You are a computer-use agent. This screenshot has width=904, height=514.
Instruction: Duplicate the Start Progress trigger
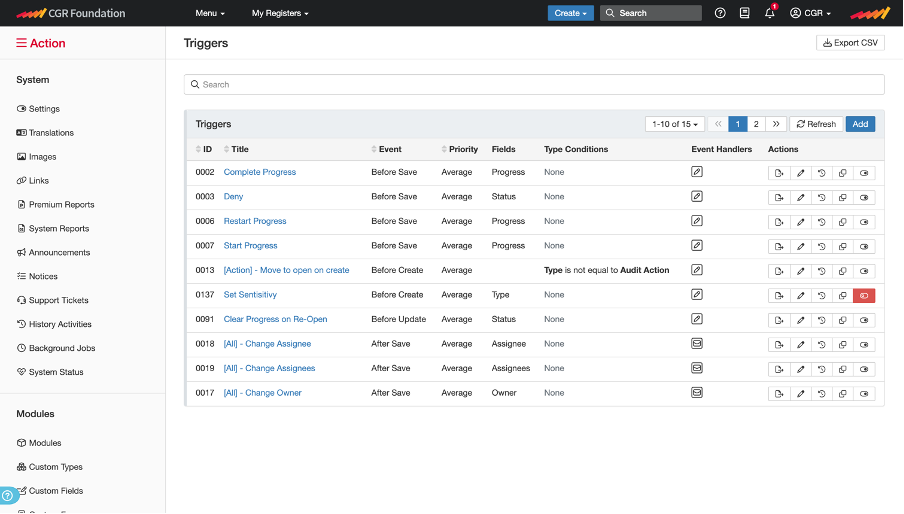[843, 247]
